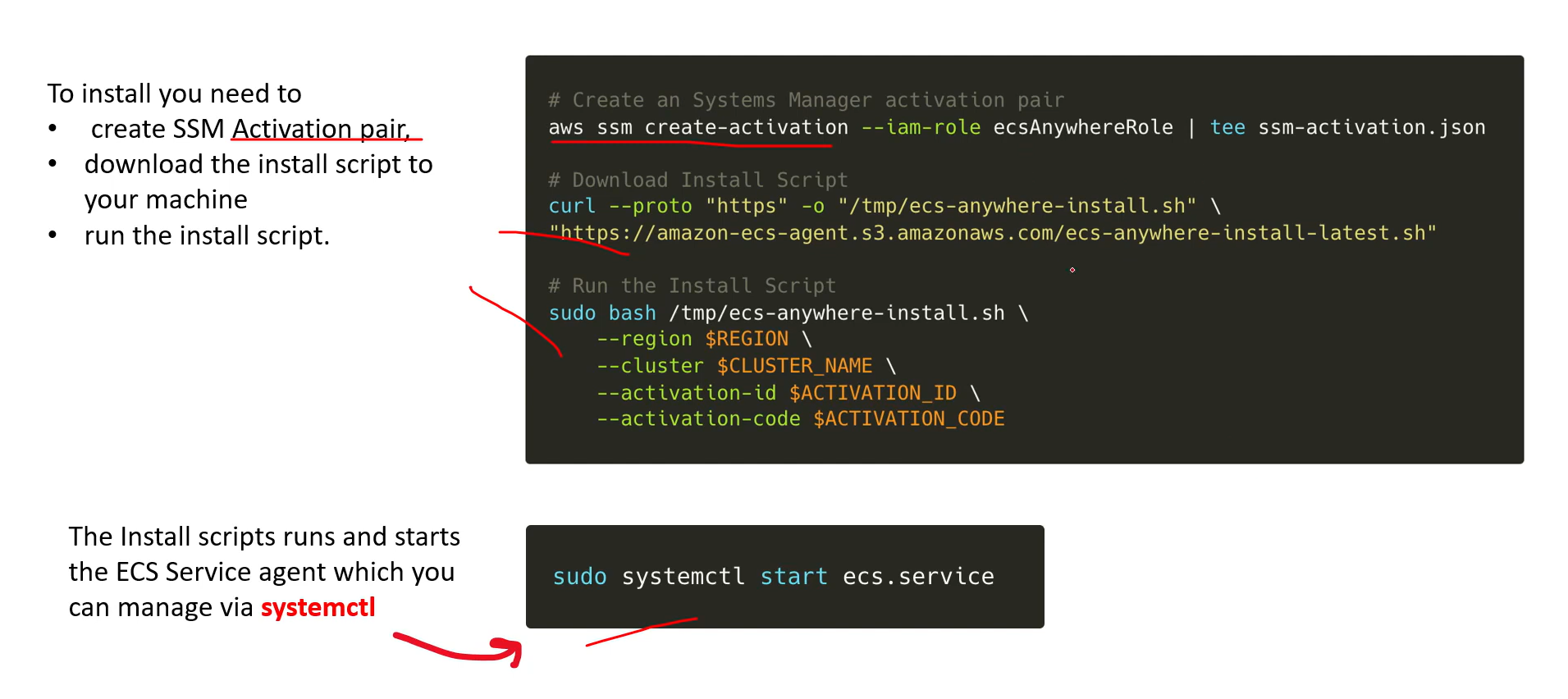Click the line "the ECS Service agent which you"
The height and width of the screenshot is (699, 1568).
[262, 572]
